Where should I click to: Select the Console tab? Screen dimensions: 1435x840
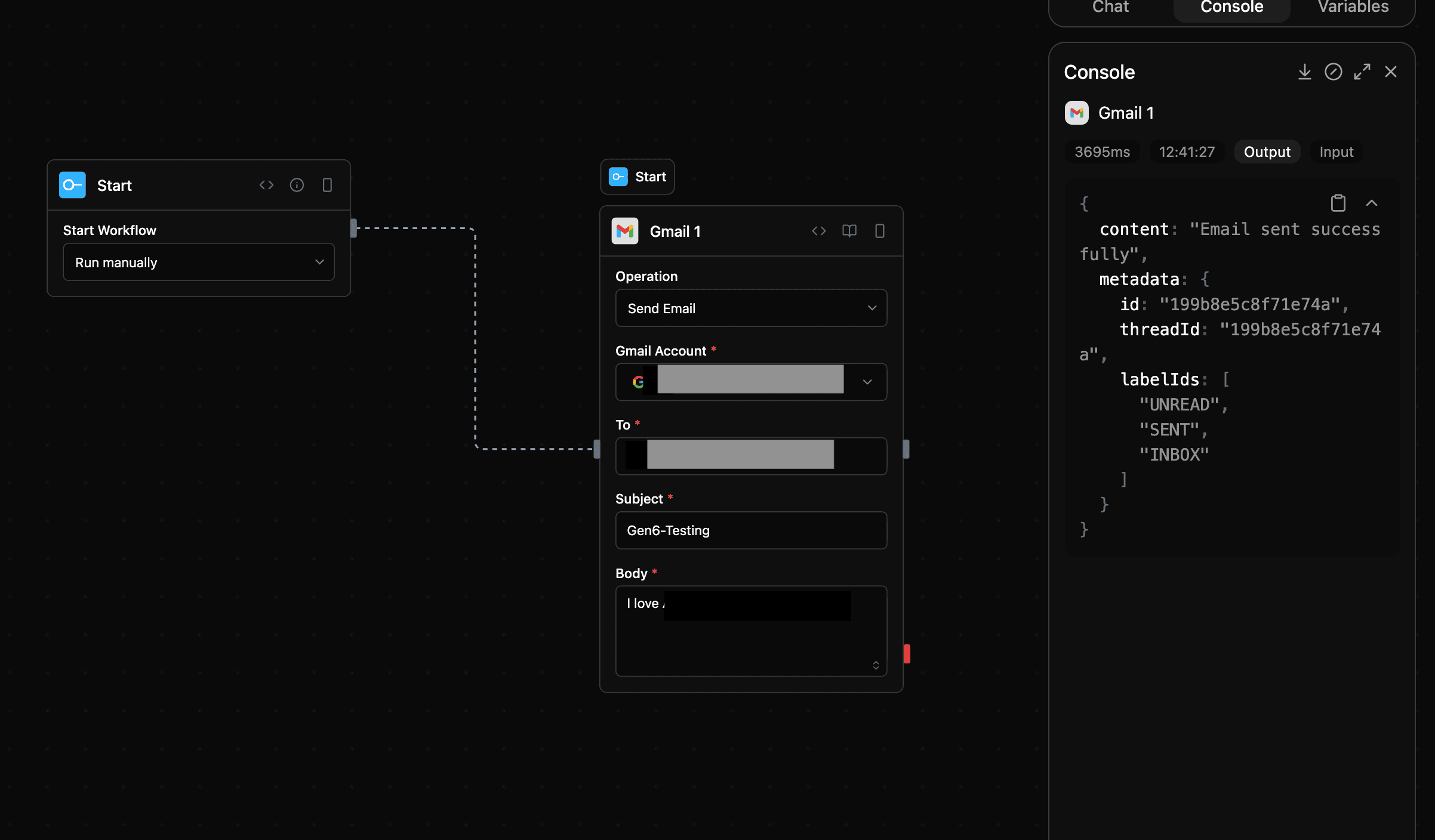pyautogui.click(x=1231, y=8)
